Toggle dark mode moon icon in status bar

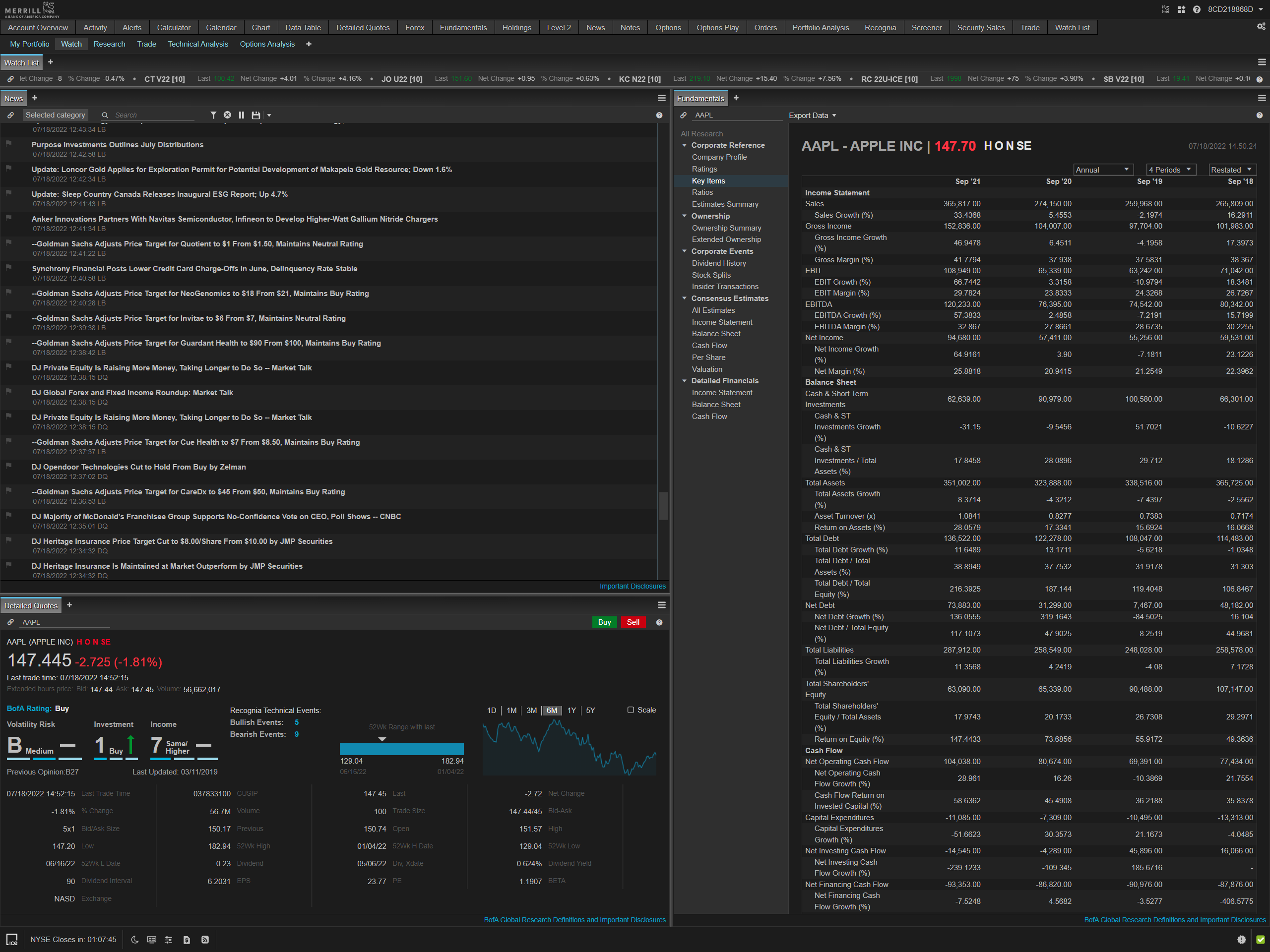tap(135, 940)
